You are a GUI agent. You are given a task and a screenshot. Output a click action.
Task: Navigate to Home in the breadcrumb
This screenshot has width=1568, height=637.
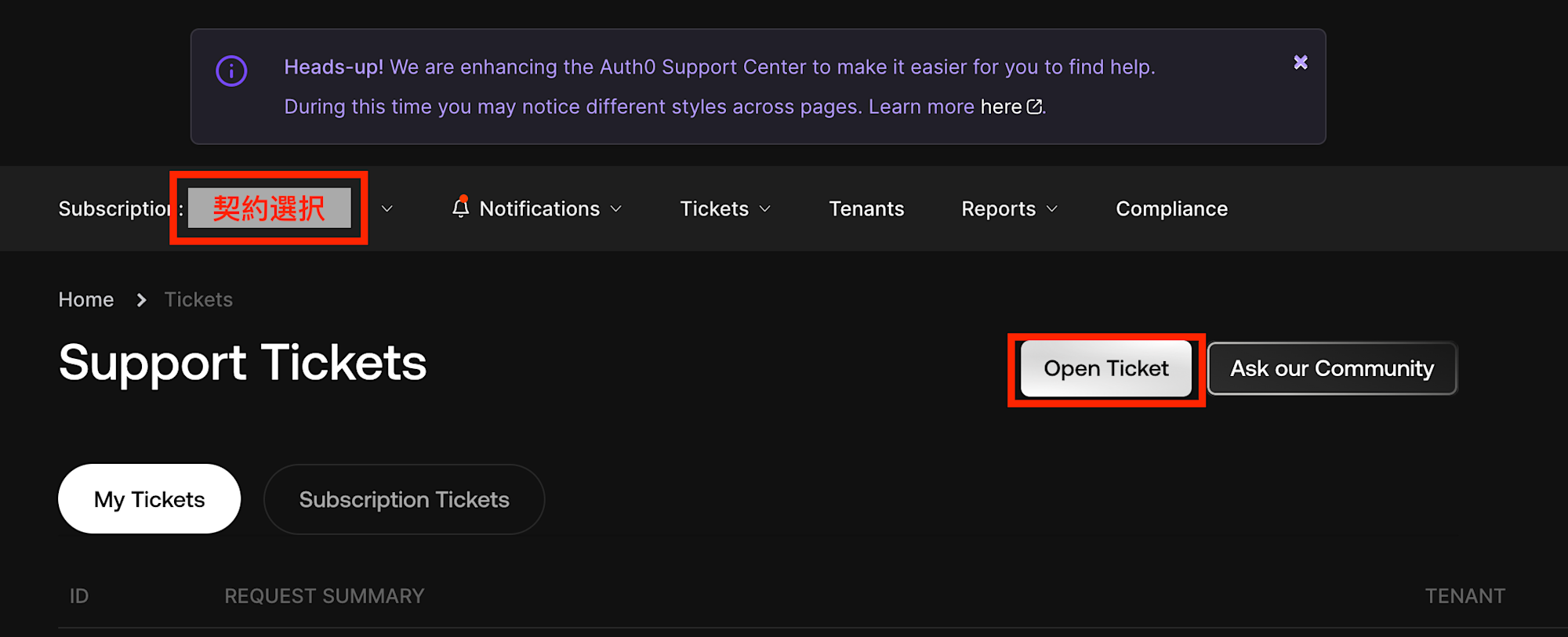click(86, 300)
